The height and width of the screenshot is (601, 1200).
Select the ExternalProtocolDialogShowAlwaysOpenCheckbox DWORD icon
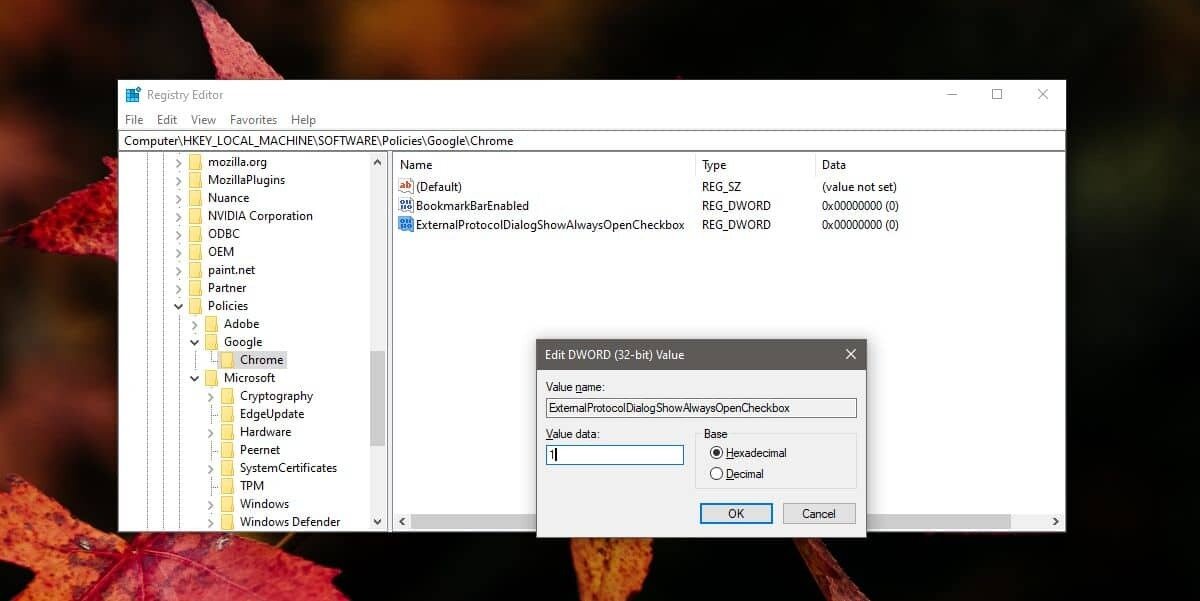click(405, 224)
